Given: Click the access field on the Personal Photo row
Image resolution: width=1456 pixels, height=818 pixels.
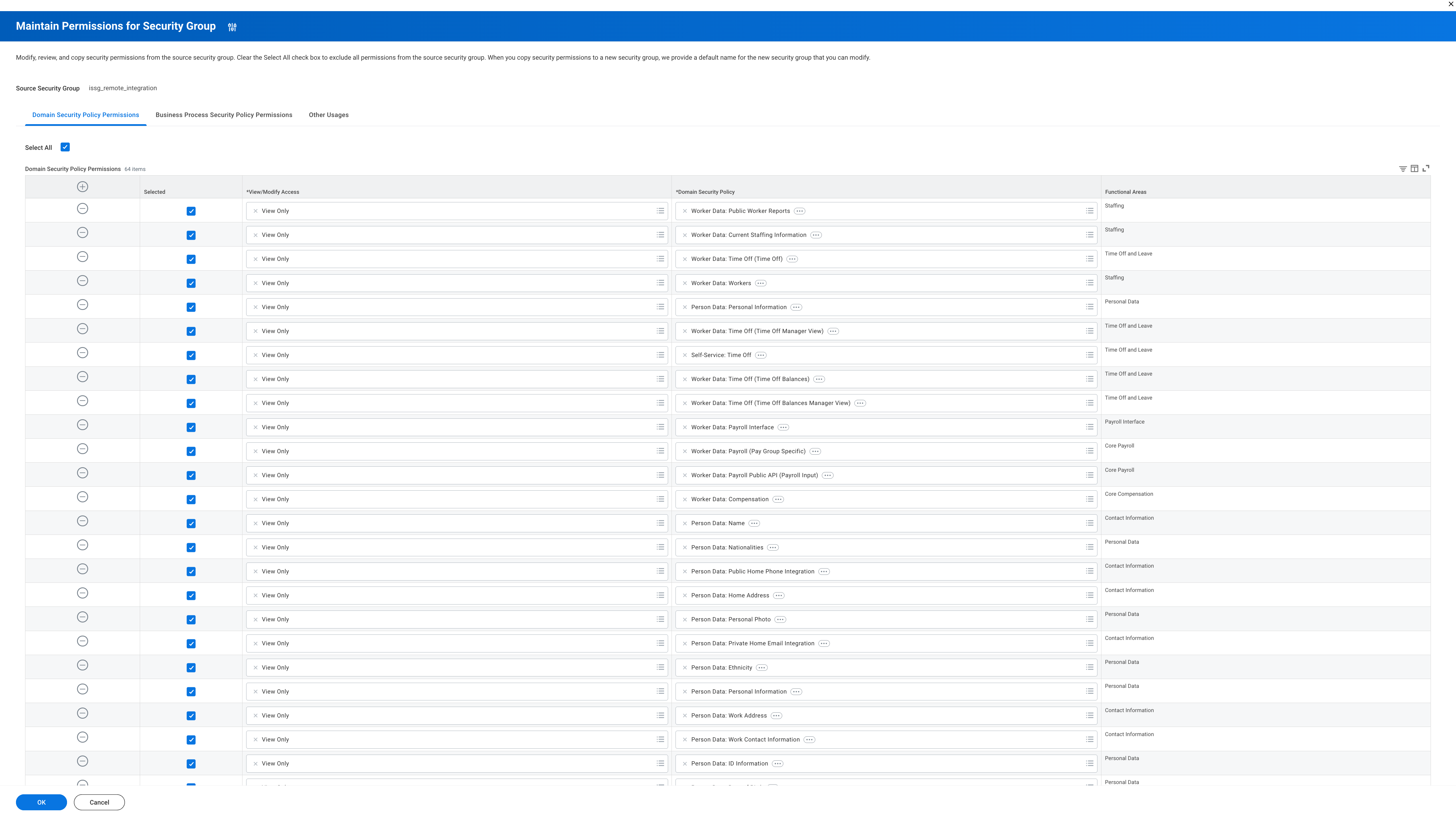Looking at the screenshot, I should 452,619.
